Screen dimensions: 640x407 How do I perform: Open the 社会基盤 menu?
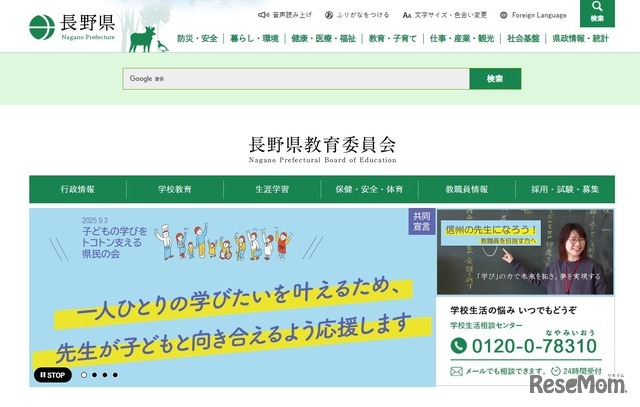click(x=523, y=38)
